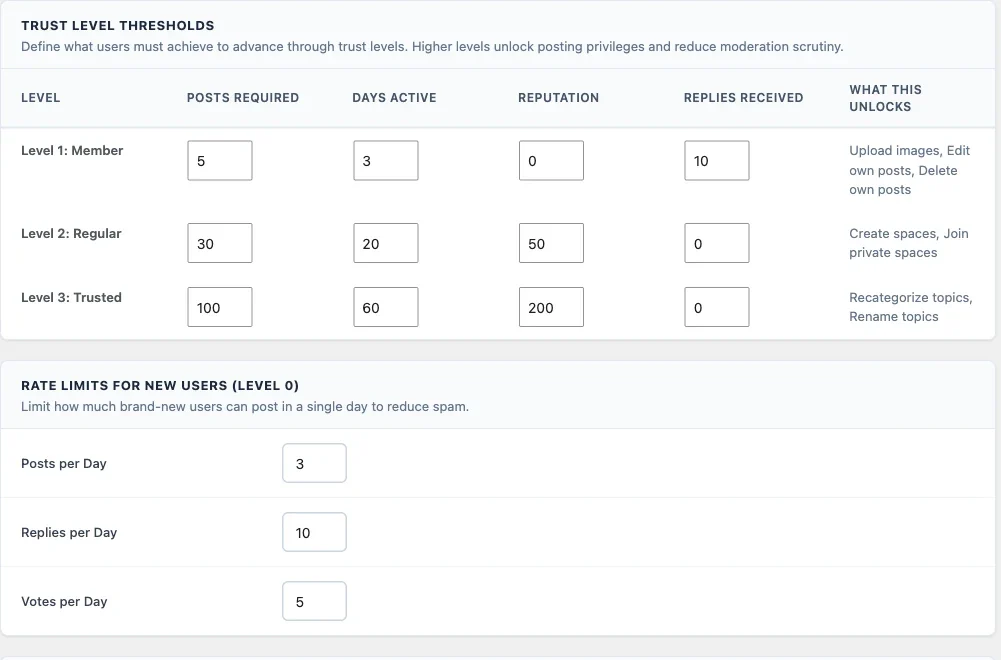Select Level 1 Days Active input

coord(386,161)
